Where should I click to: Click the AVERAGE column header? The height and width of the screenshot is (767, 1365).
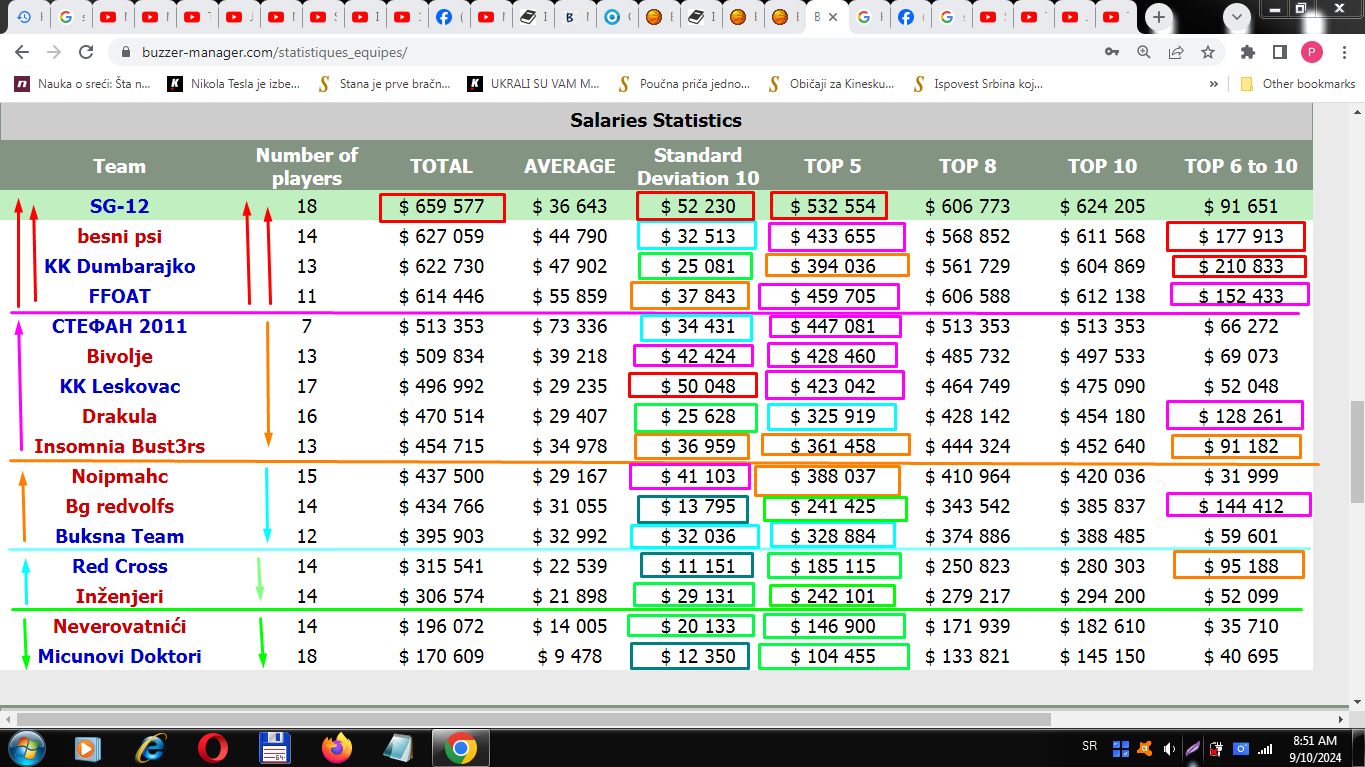point(570,166)
